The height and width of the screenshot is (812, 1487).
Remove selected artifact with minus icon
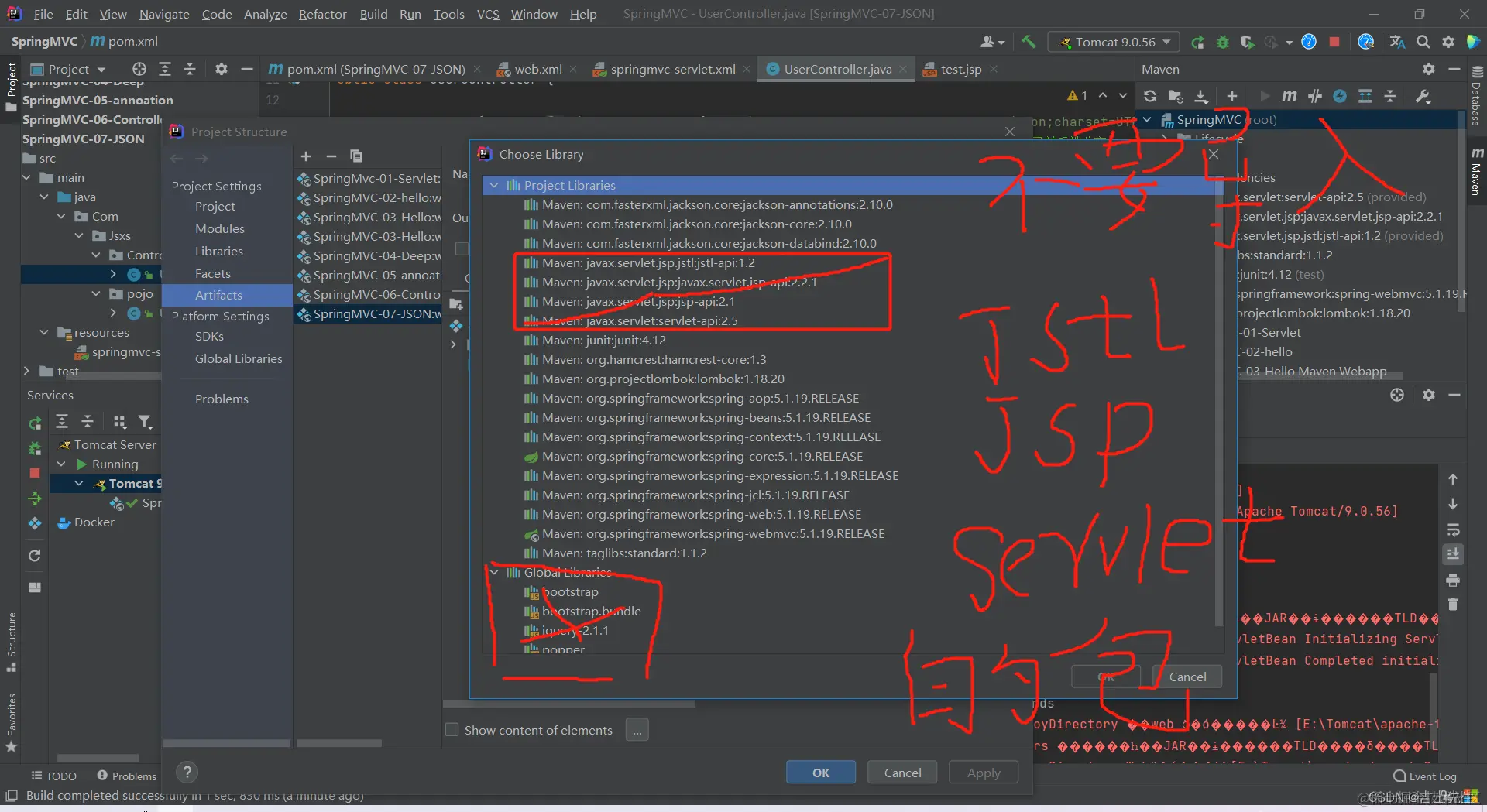click(331, 156)
